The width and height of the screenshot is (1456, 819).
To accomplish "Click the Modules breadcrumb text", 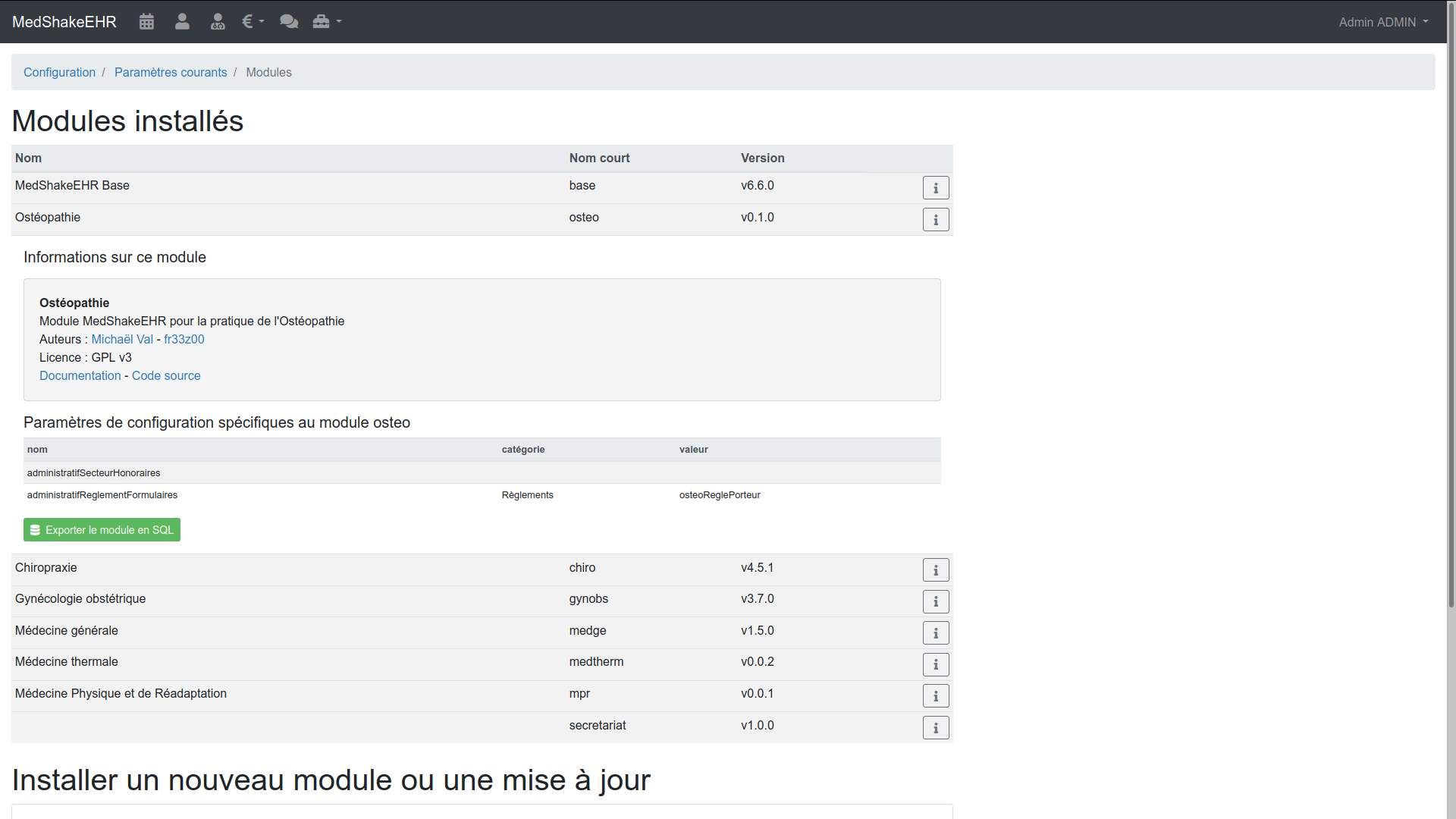I will coord(268,72).
